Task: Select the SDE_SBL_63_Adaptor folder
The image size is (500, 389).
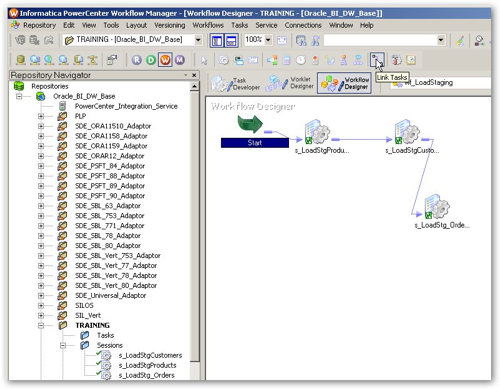Action: 108,206
